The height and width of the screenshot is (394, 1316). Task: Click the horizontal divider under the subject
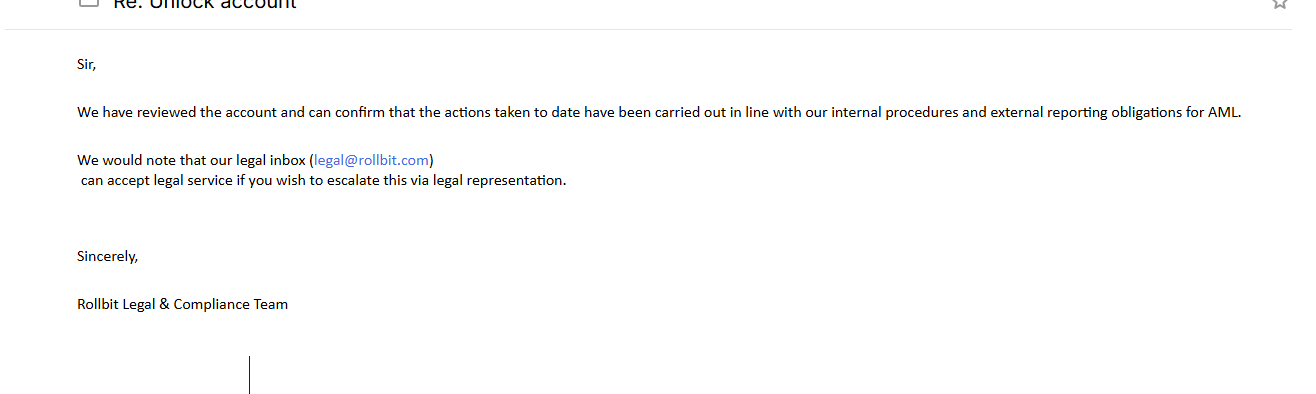click(x=648, y=29)
